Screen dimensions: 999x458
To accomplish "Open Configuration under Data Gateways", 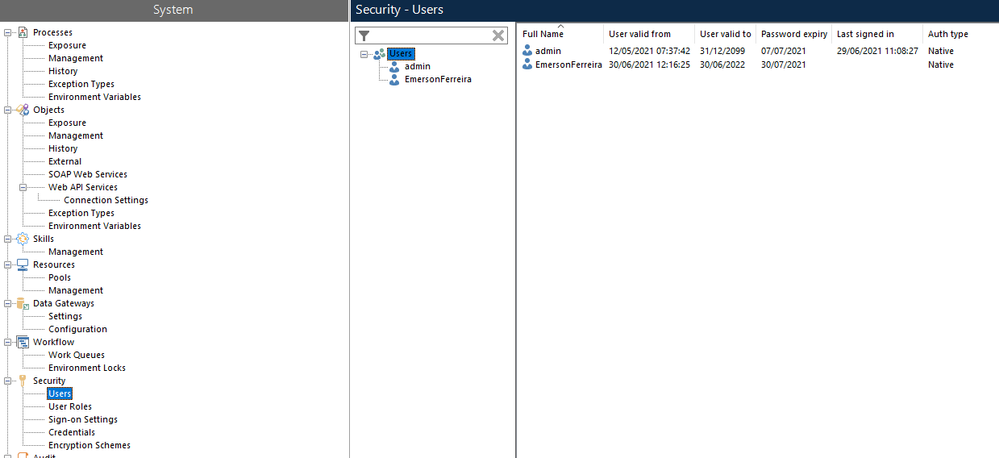I will 78,329.
